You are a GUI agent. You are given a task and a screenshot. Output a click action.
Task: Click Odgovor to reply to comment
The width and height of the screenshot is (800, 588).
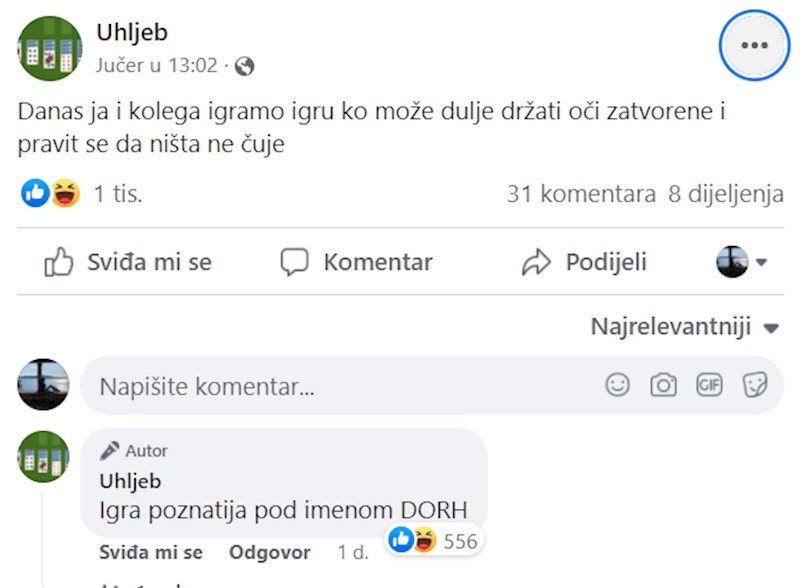tap(270, 552)
